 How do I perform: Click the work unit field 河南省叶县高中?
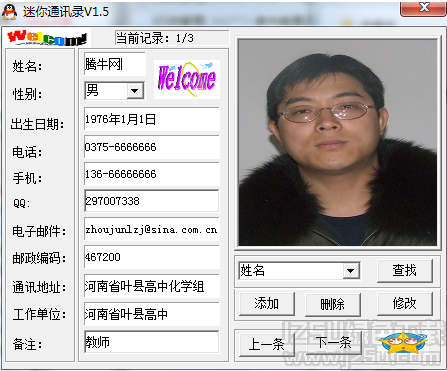coord(152,314)
